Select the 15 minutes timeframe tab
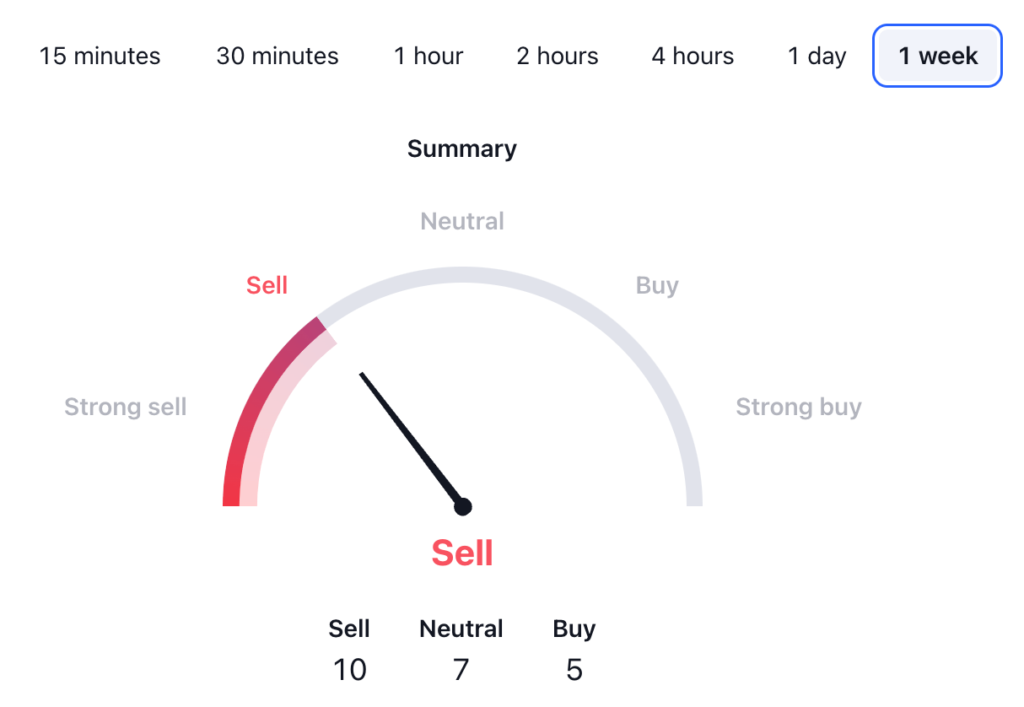This screenshot has width=1024, height=707. click(99, 56)
